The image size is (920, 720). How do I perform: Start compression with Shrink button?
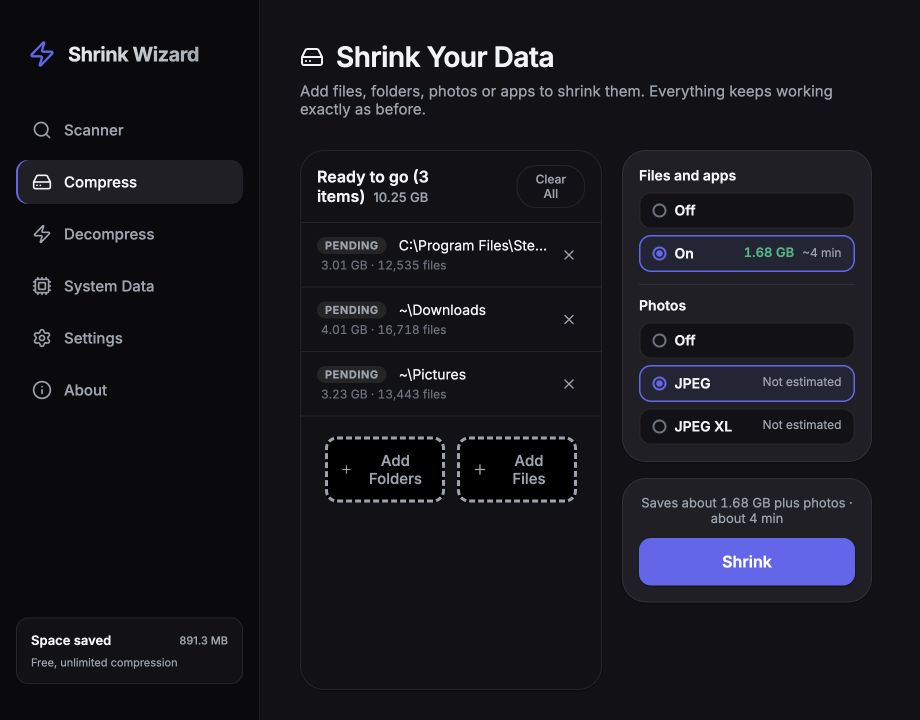746,562
